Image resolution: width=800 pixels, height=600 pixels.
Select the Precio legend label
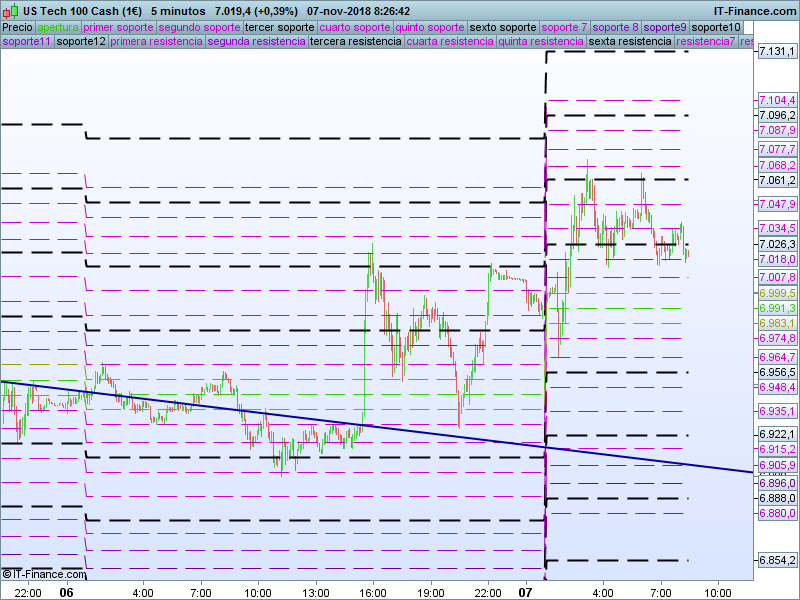(17, 27)
